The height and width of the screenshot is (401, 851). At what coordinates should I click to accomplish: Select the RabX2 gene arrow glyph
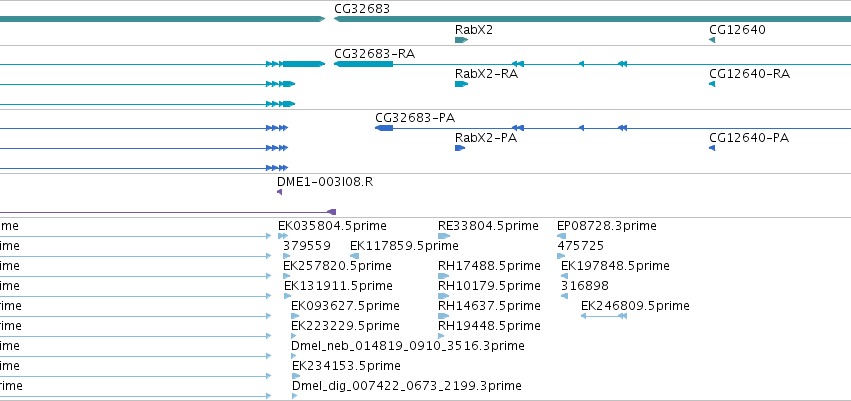[x=461, y=40]
